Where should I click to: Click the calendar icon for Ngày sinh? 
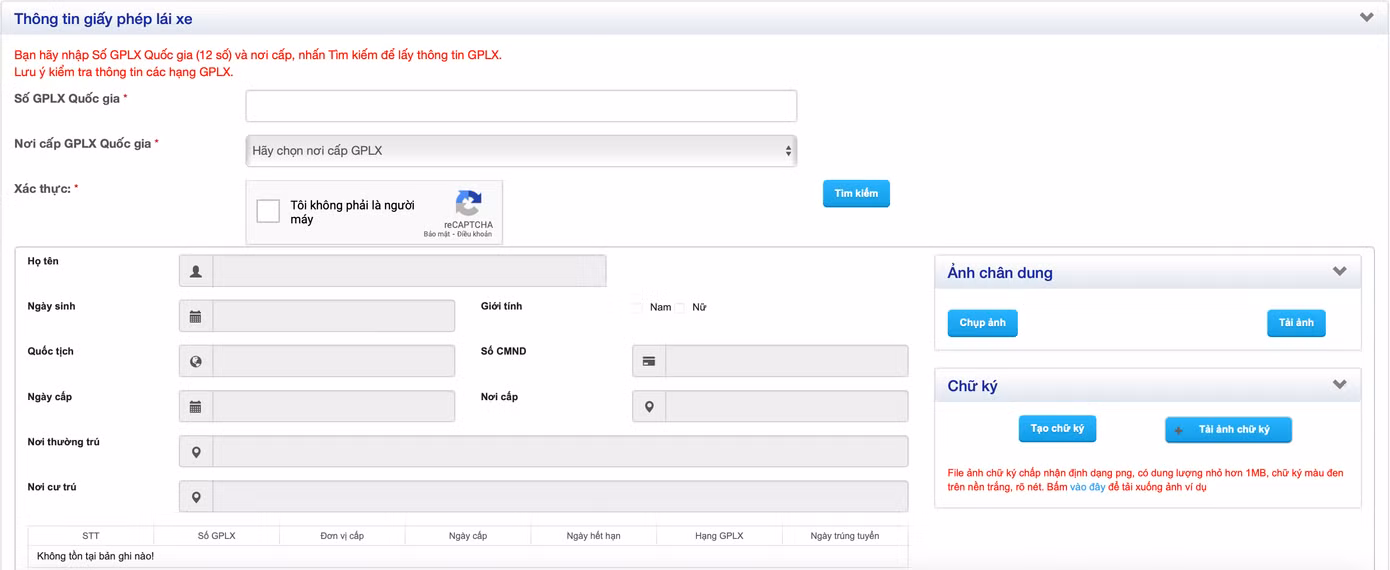196,316
